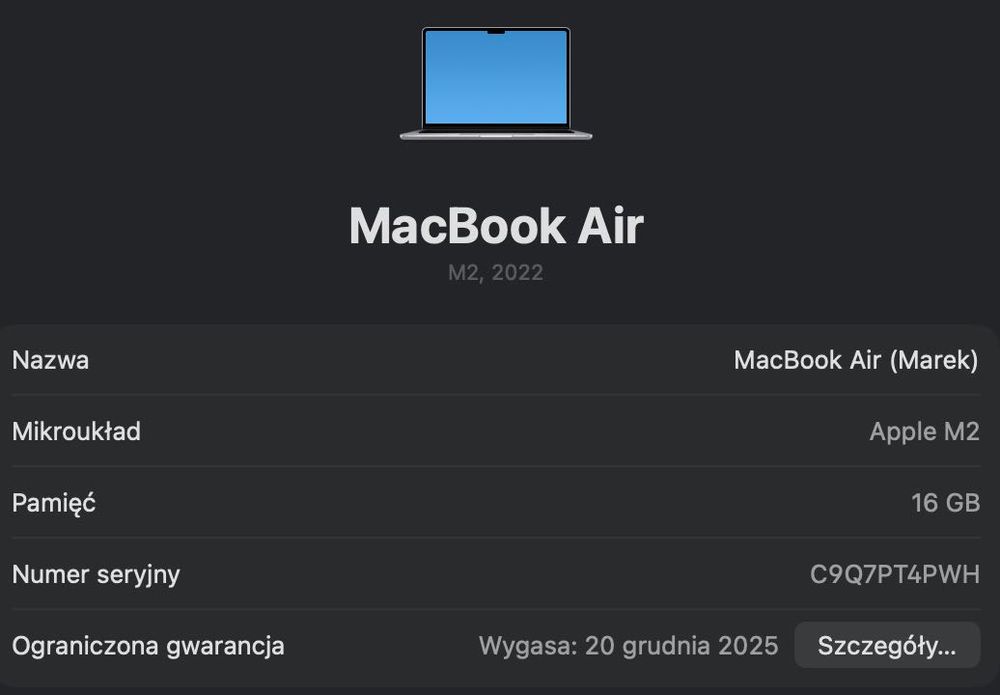Image resolution: width=1000 pixels, height=695 pixels.
Task: Select the 16 GB memory value
Action: tap(945, 503)
